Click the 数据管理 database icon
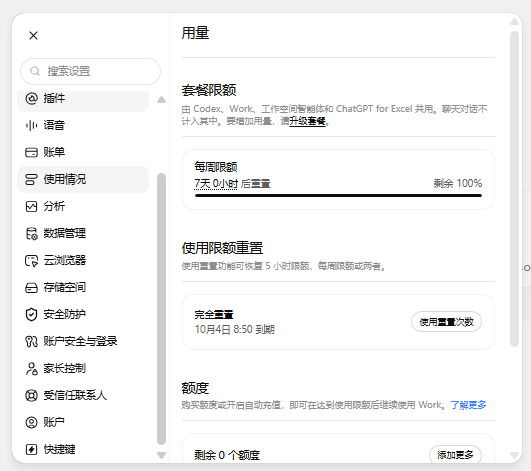The image size is (531, 471). click(31, 233)
